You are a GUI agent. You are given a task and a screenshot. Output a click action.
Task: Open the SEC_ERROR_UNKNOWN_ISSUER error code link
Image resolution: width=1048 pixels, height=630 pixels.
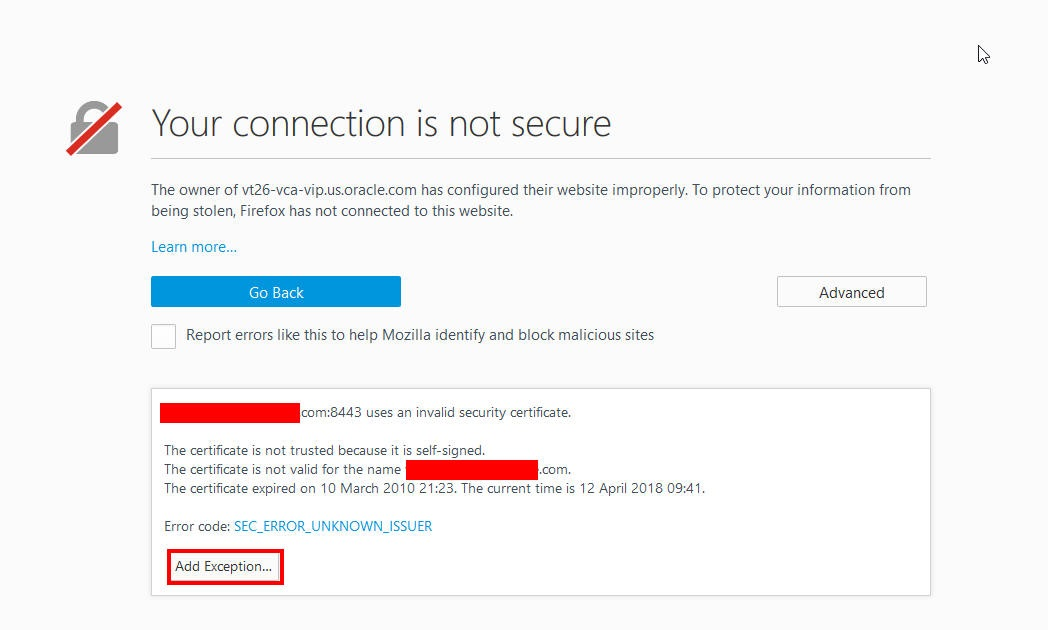pyautogui.click(x=333, y=525)
